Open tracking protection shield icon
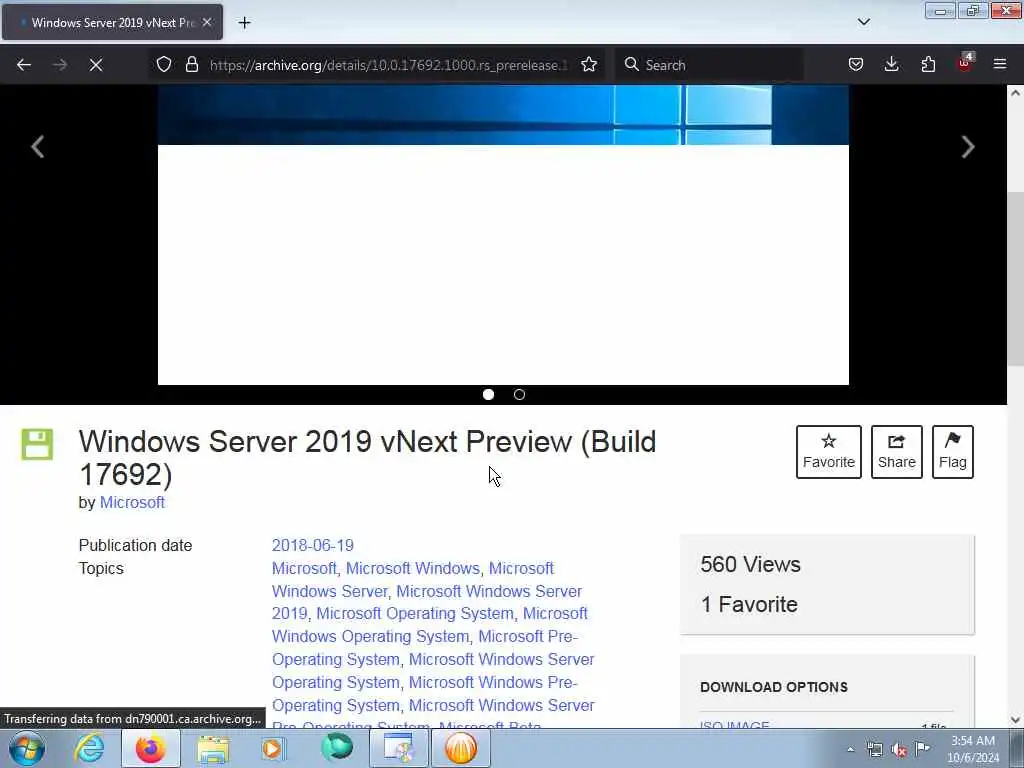1024x768 pixels. click(164, 65)
